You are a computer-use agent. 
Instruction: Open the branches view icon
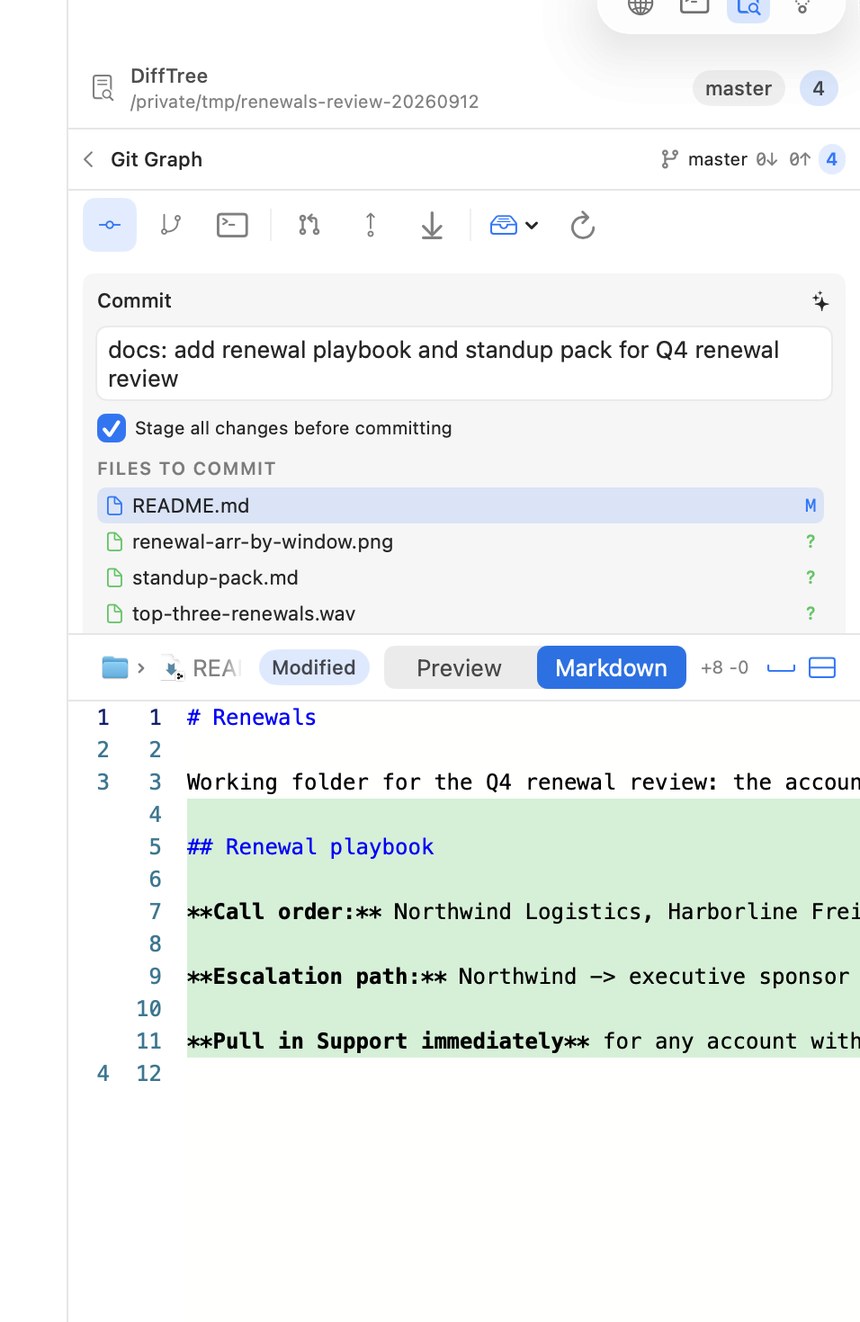(x=171, y=225)
